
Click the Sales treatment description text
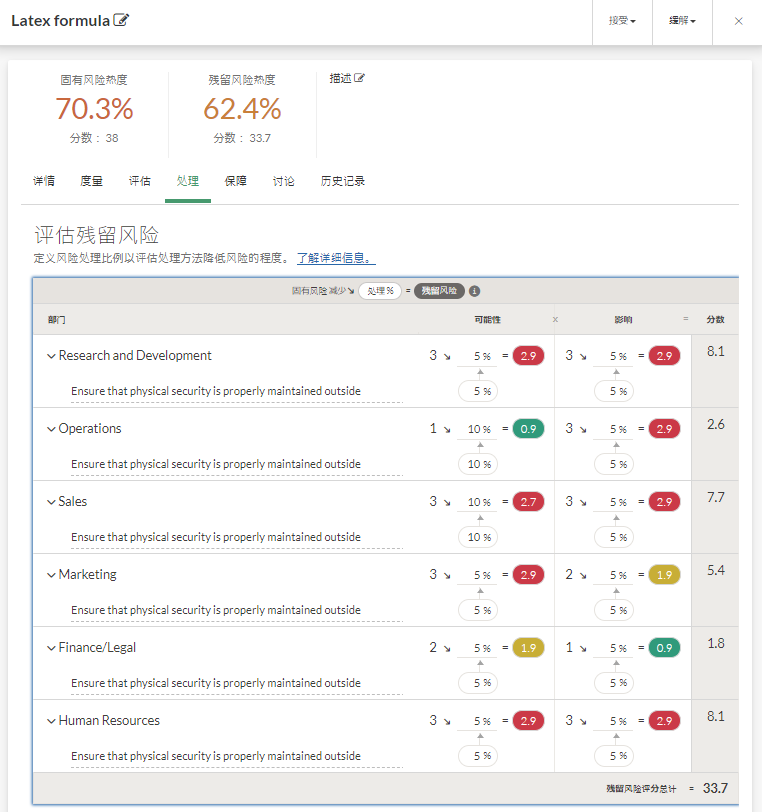coord(216,537)
